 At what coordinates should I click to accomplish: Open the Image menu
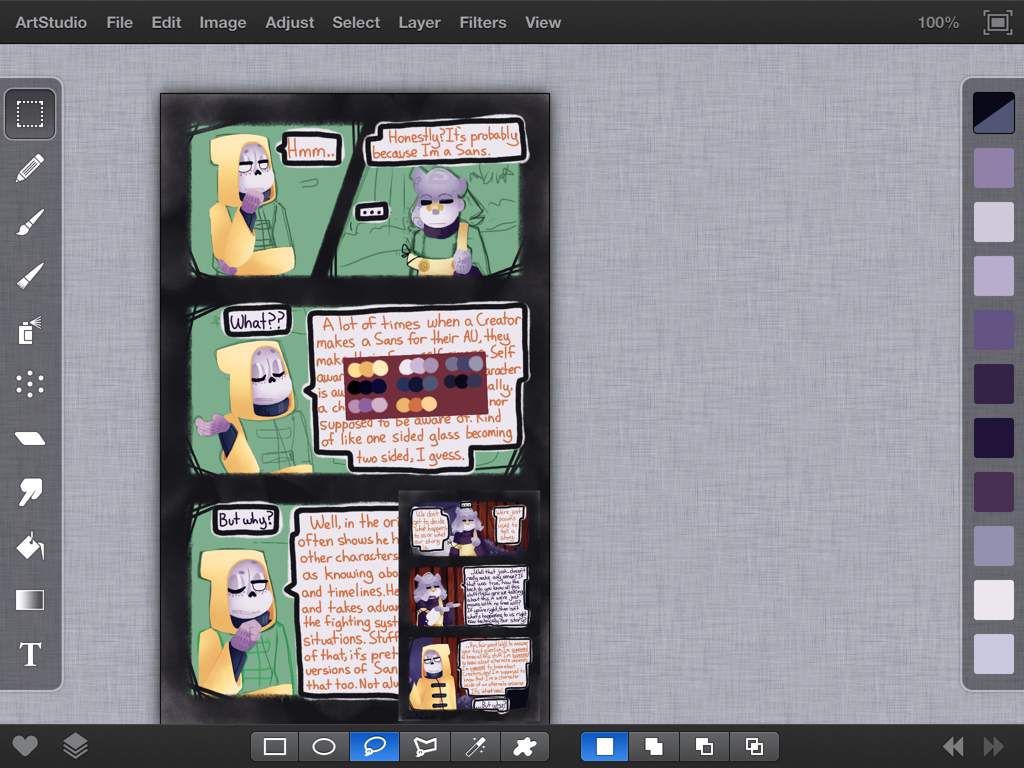223,22
